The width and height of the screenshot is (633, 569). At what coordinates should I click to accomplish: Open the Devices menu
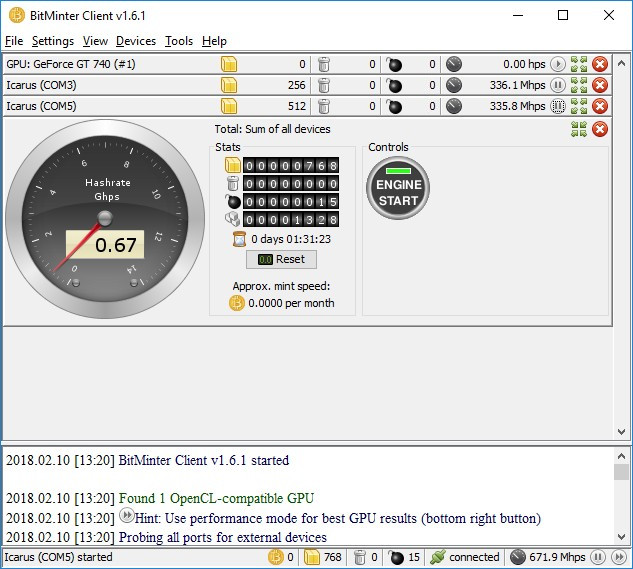coord(136,41)
